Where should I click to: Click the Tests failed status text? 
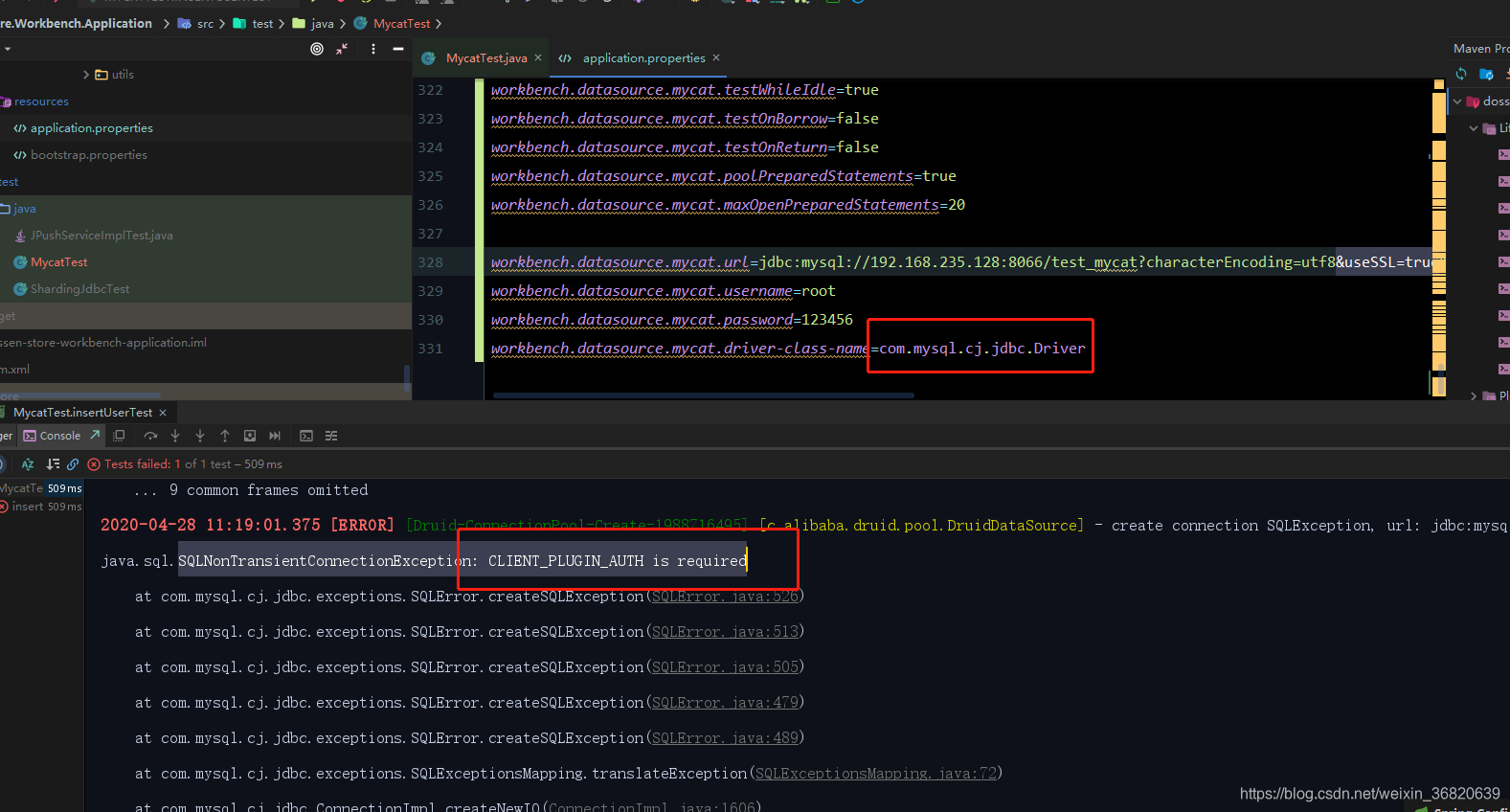point(193,464)
